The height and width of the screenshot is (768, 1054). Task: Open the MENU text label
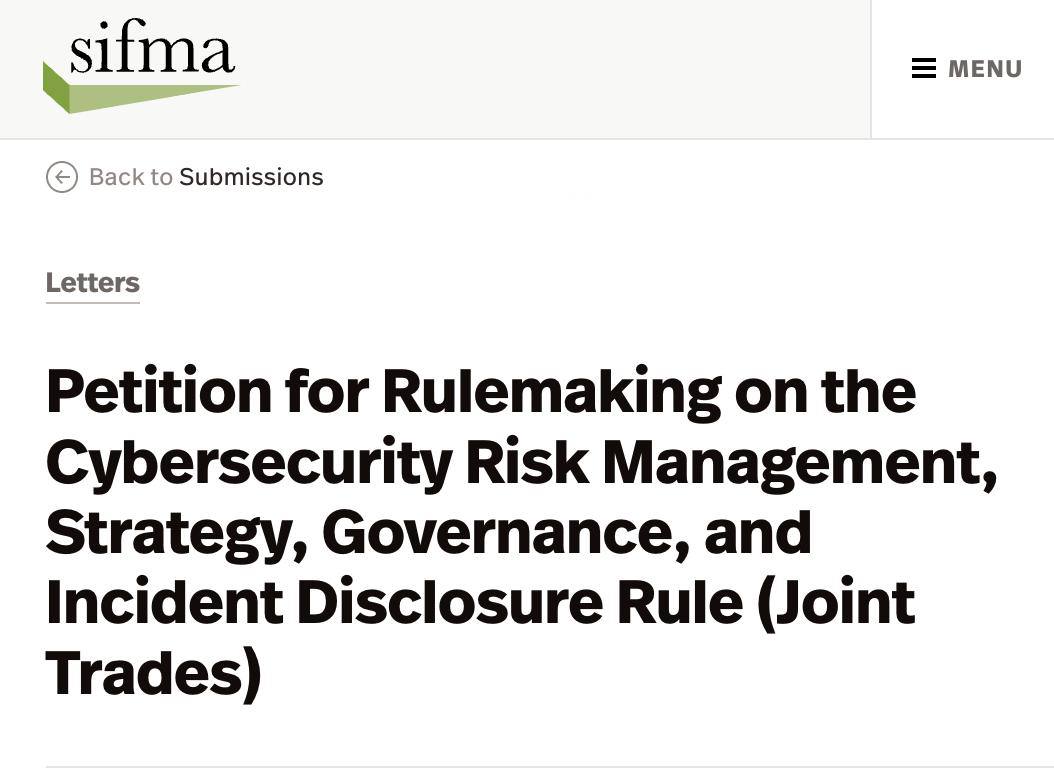(x=985, y=69)
